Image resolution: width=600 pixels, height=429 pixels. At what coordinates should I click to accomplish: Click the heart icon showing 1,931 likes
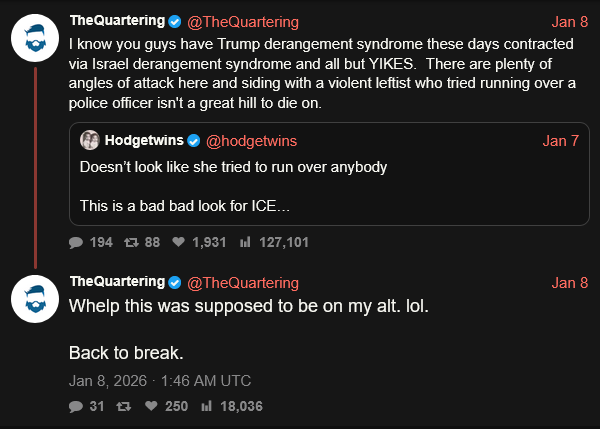click(x=178, y=242)
